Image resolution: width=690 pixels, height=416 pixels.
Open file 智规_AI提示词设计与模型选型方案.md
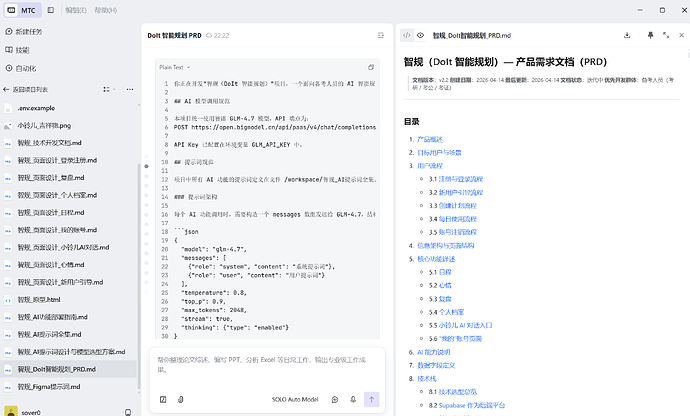coord(69,352)
